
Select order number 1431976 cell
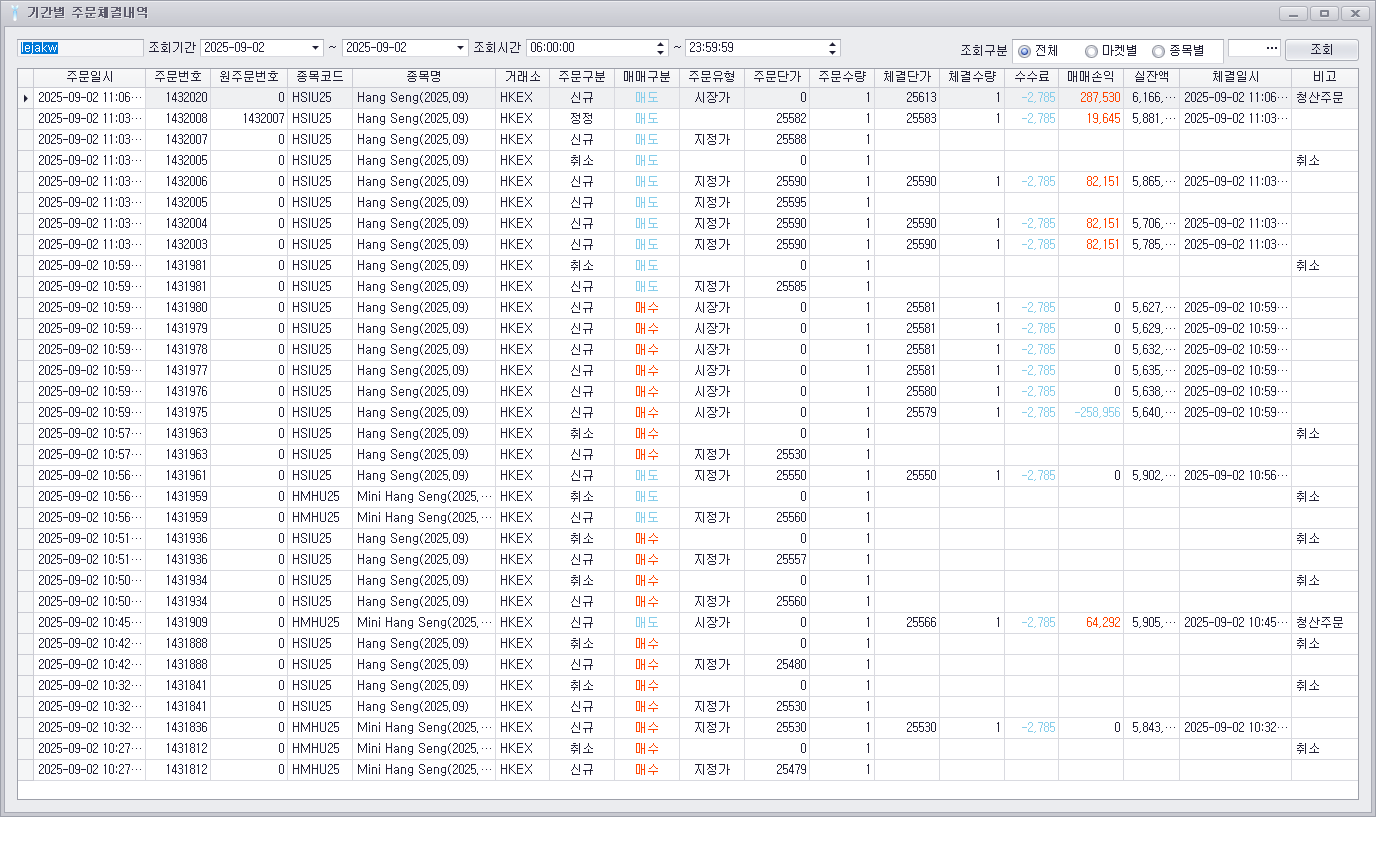[178, 392]
